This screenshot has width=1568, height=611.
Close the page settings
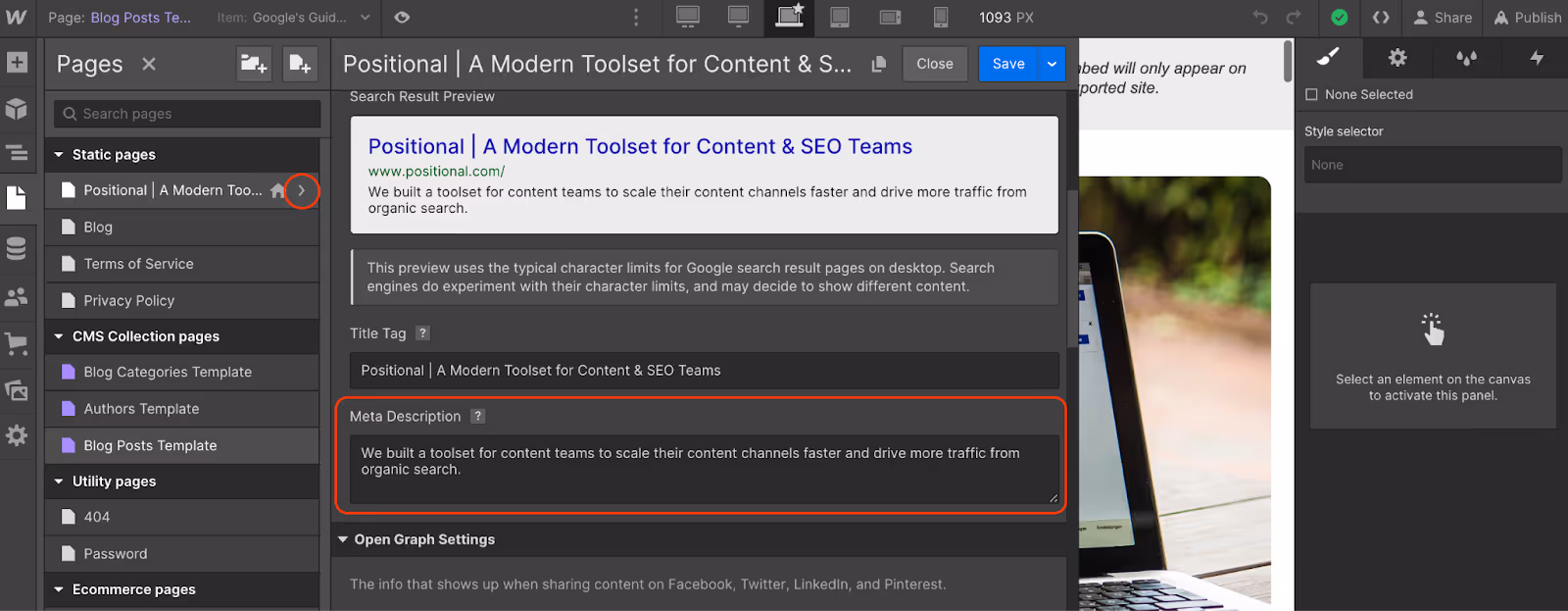(935, 64)
